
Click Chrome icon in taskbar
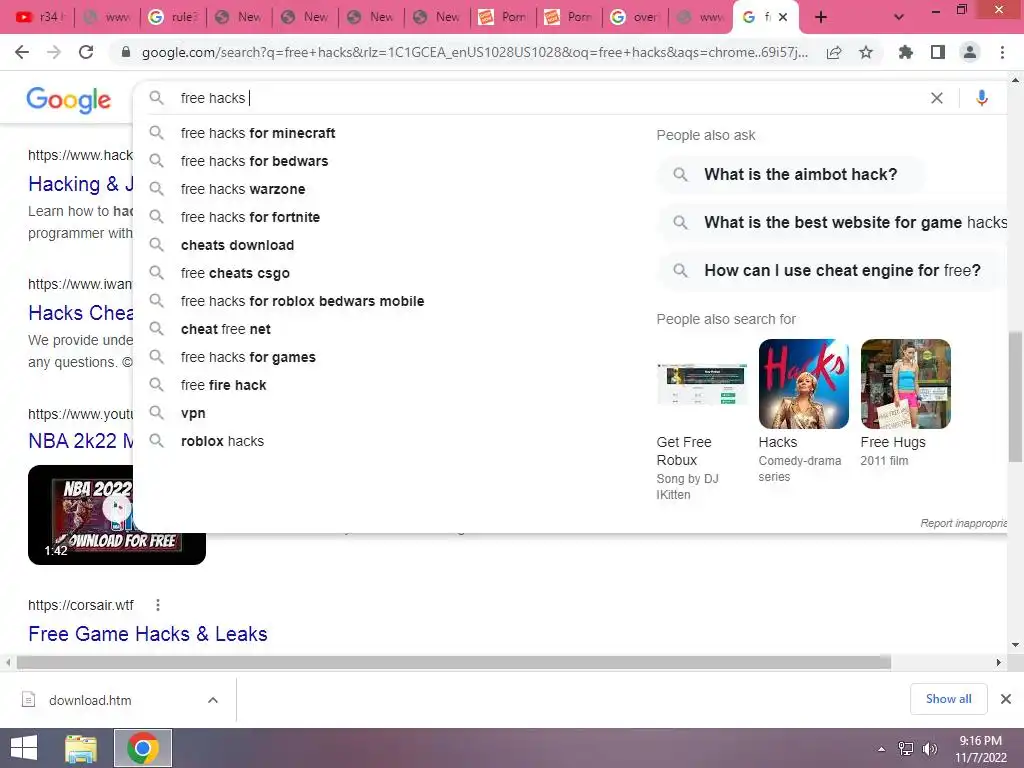point(143,748)
